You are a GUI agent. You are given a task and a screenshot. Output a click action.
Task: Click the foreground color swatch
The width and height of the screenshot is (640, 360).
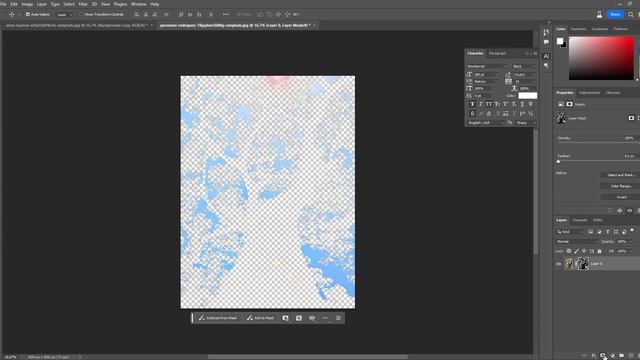click(x=560, y=41)
